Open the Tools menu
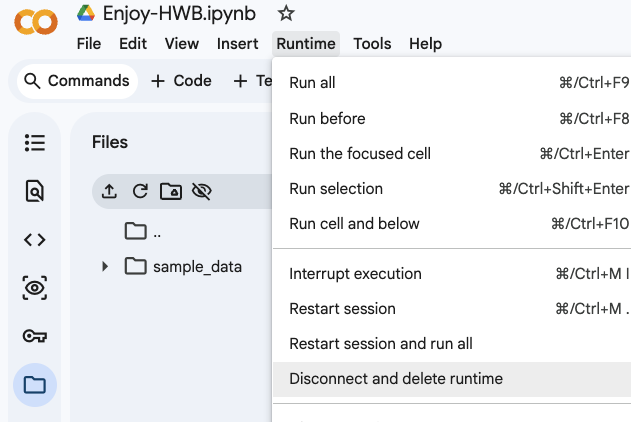631x422 pixels. pos(372,44)
